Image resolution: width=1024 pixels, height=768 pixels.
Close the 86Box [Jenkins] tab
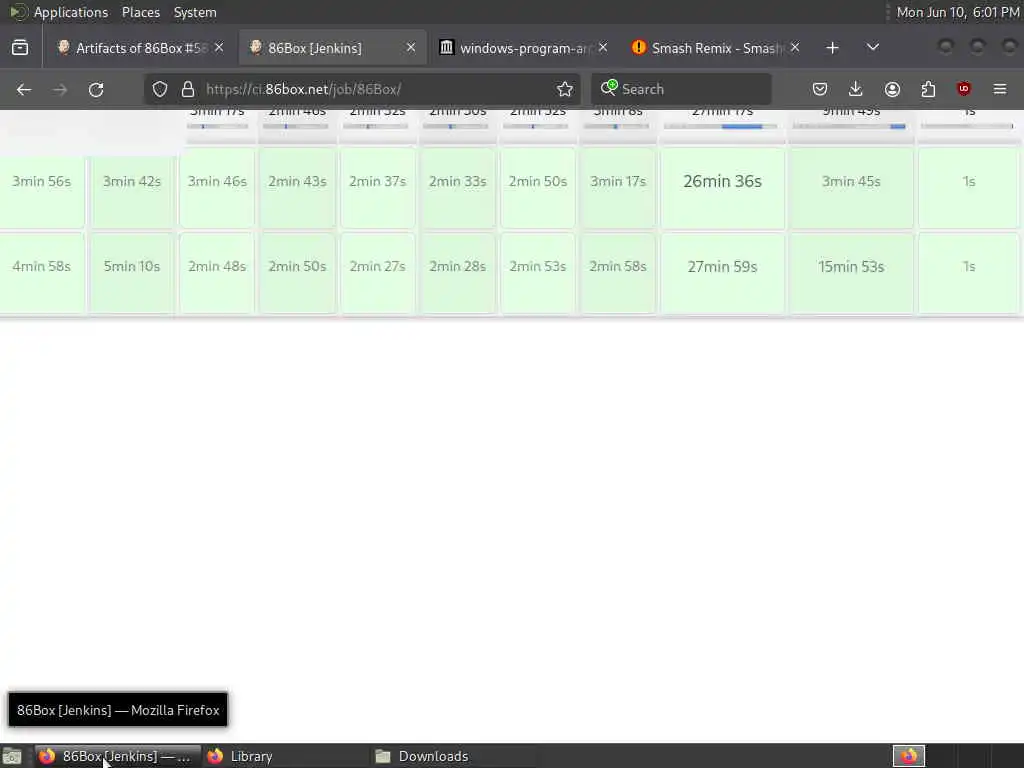click(x=411, y=48)
